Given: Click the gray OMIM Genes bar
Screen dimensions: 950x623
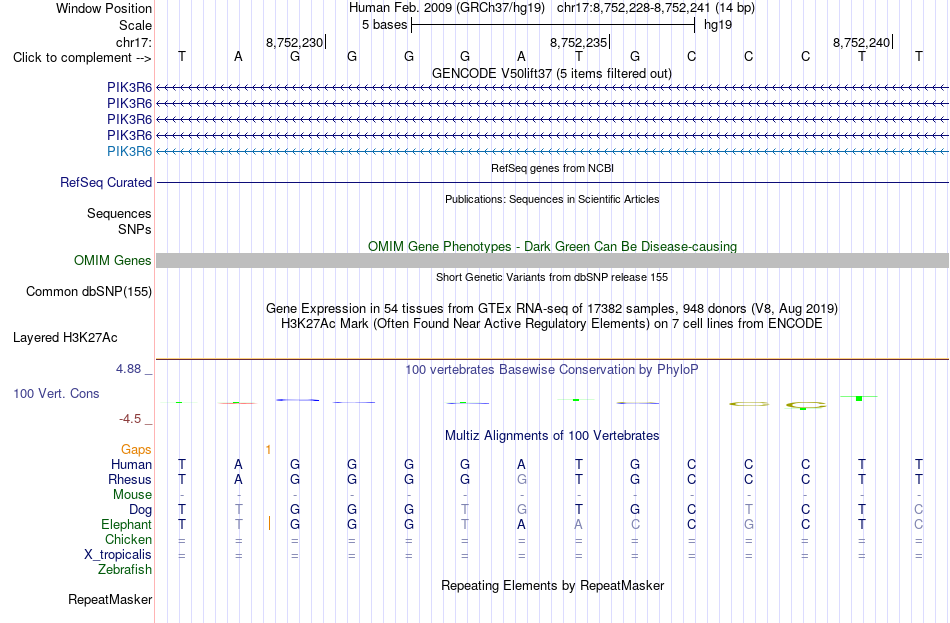Looking at the screenshot, I should 553,261.
